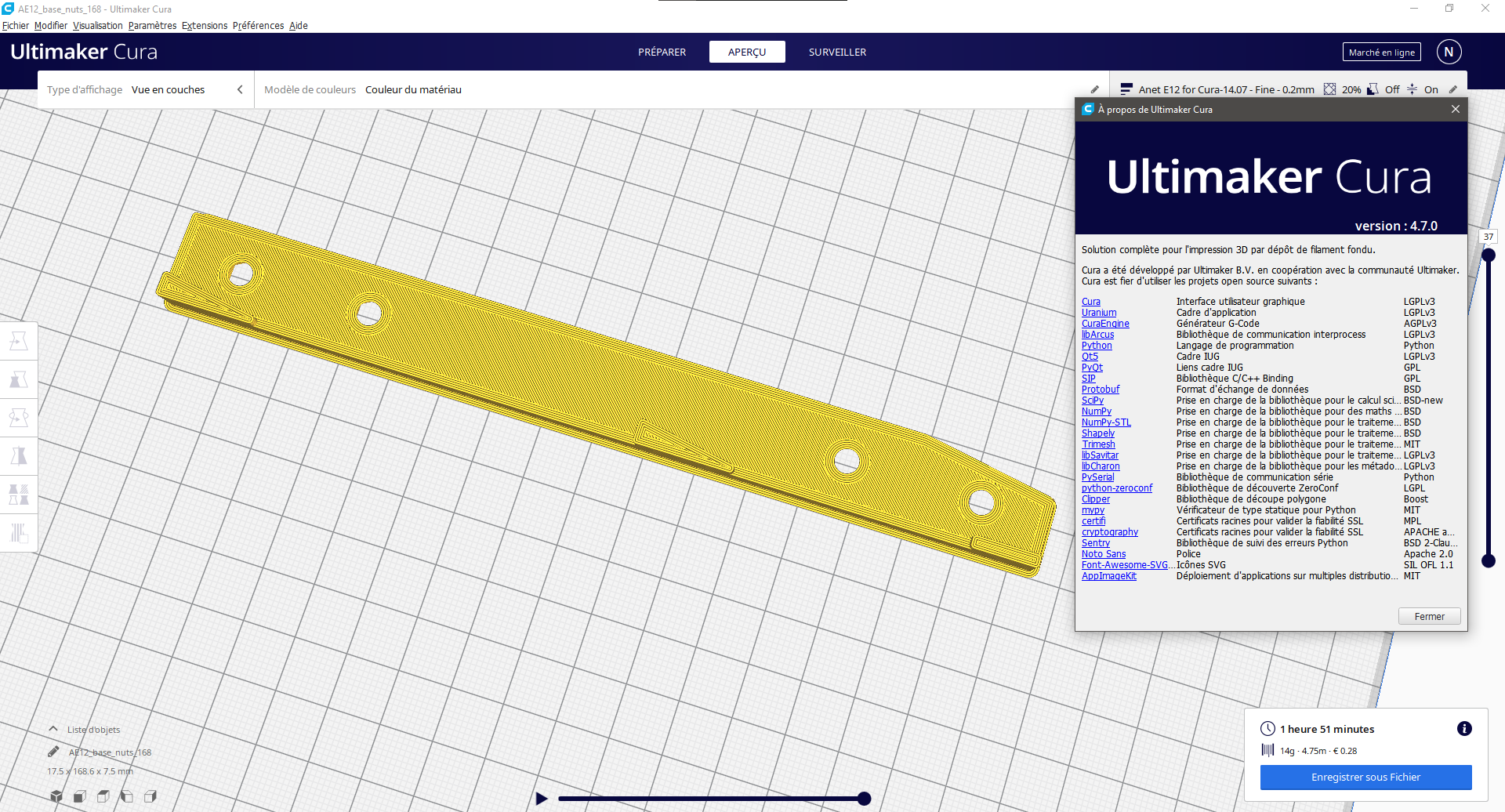Switch to front view cube icon
This screenshot has height=812, width=1505.
80,796
